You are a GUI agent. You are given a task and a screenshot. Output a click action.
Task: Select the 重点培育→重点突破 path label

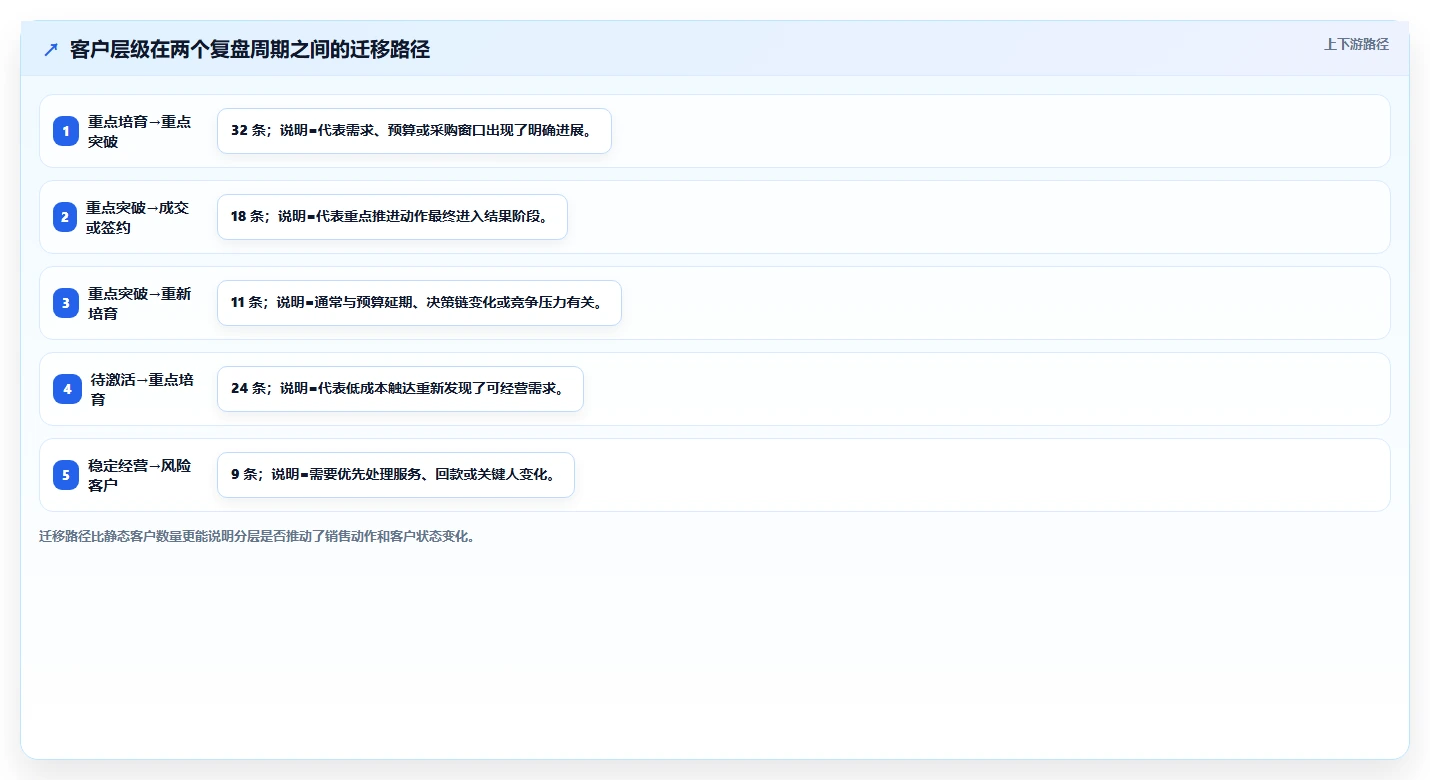pos(139,131)
